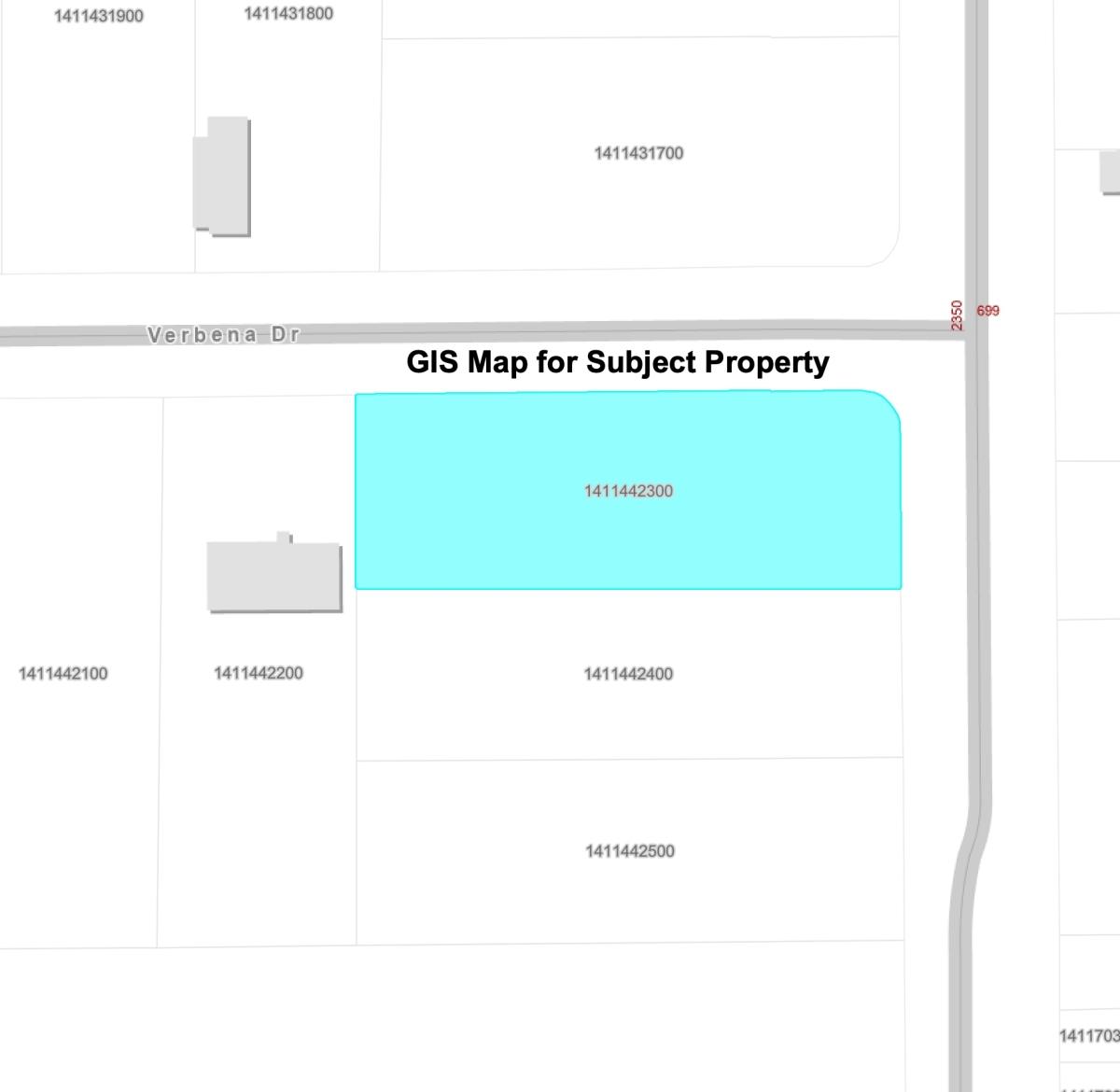Image resolution: width=1120 pixels, height=1092 pixels.
Task: Click the red address number 2350
Action: 955,311
